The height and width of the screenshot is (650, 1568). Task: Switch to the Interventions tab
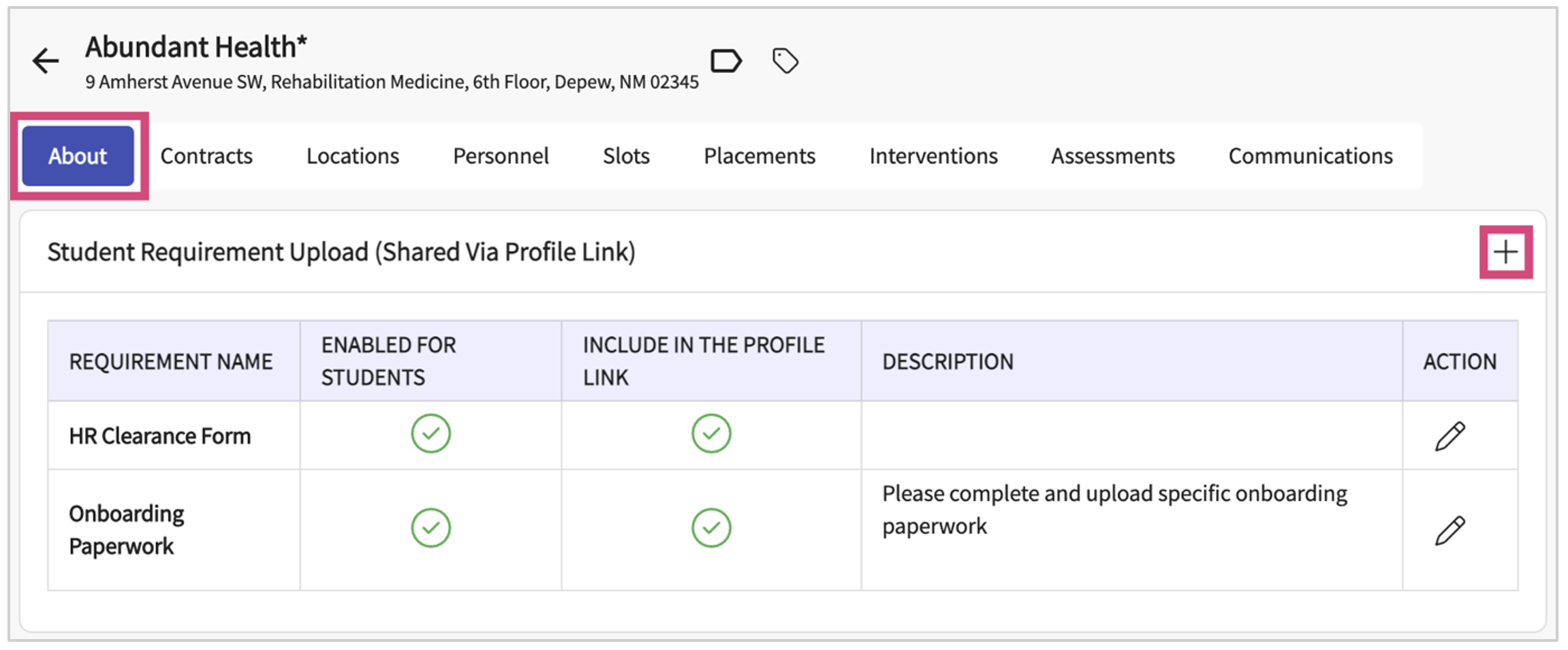pos(933,156)
